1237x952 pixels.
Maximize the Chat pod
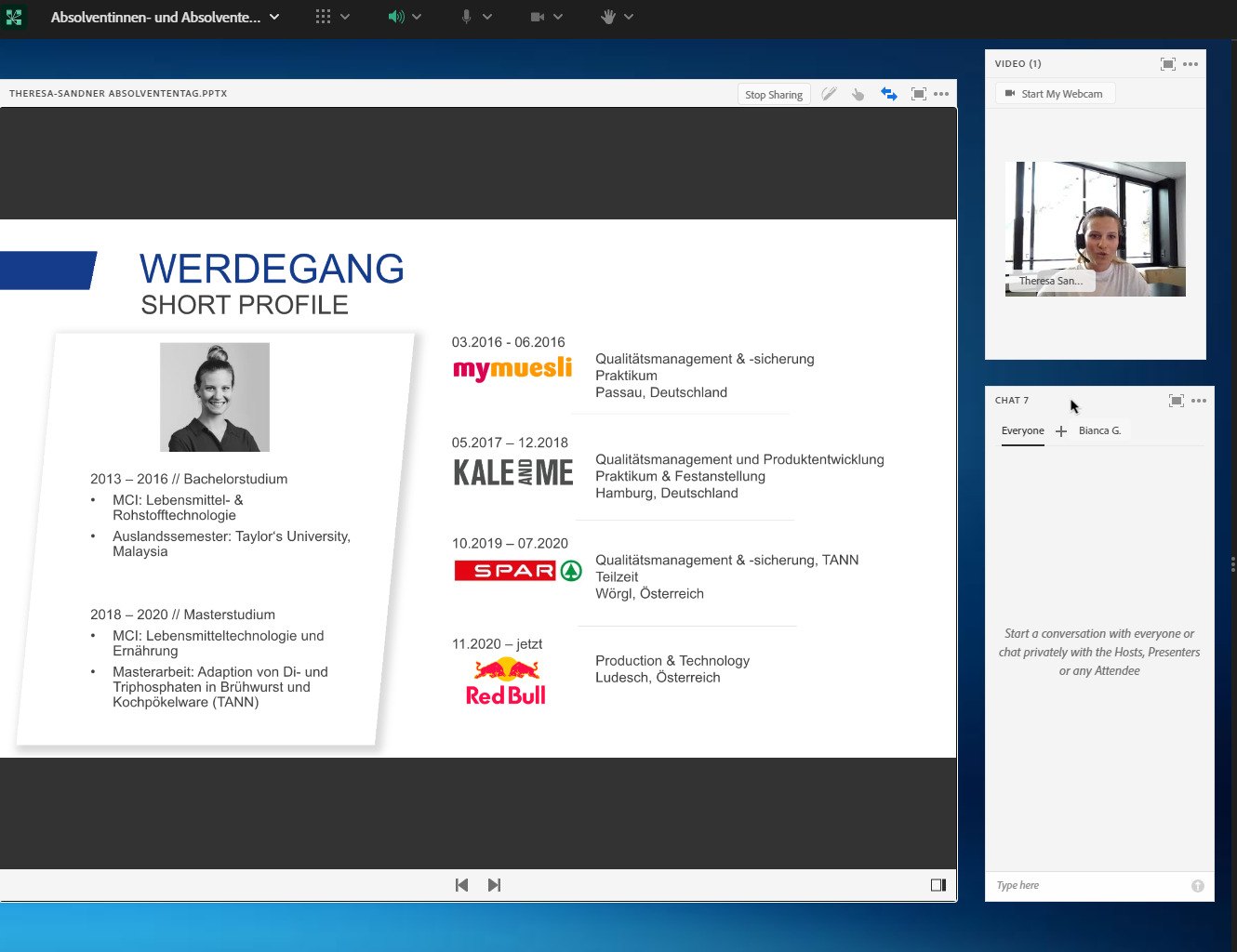(1177, 401)
